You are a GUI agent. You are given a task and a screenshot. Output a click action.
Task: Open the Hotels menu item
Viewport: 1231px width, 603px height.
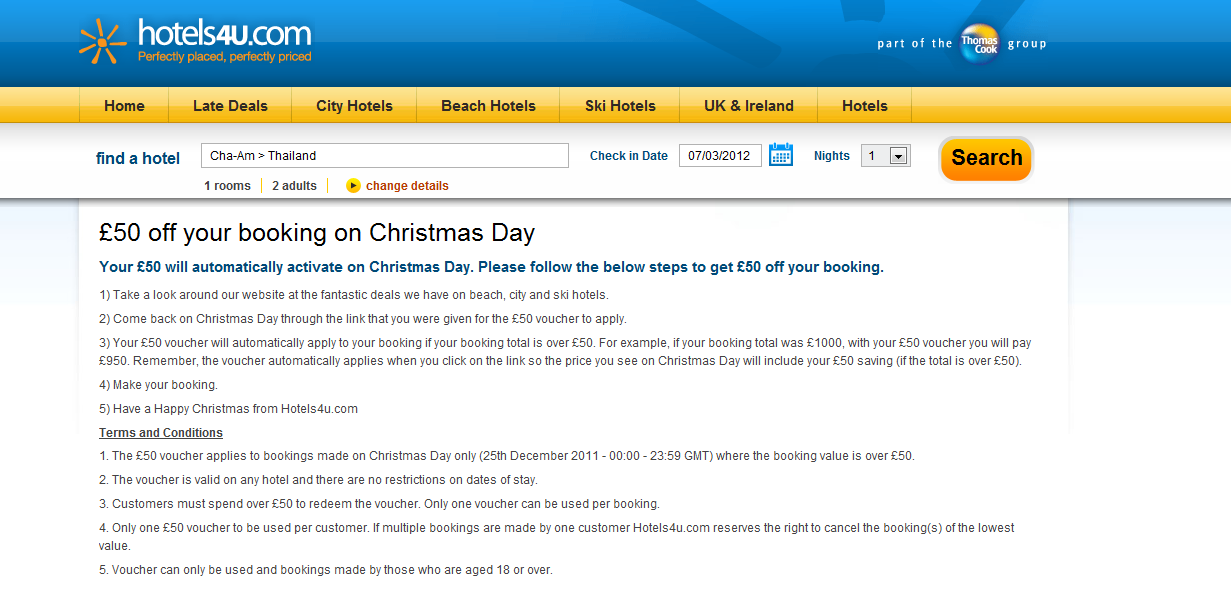[x=864, y=106]
